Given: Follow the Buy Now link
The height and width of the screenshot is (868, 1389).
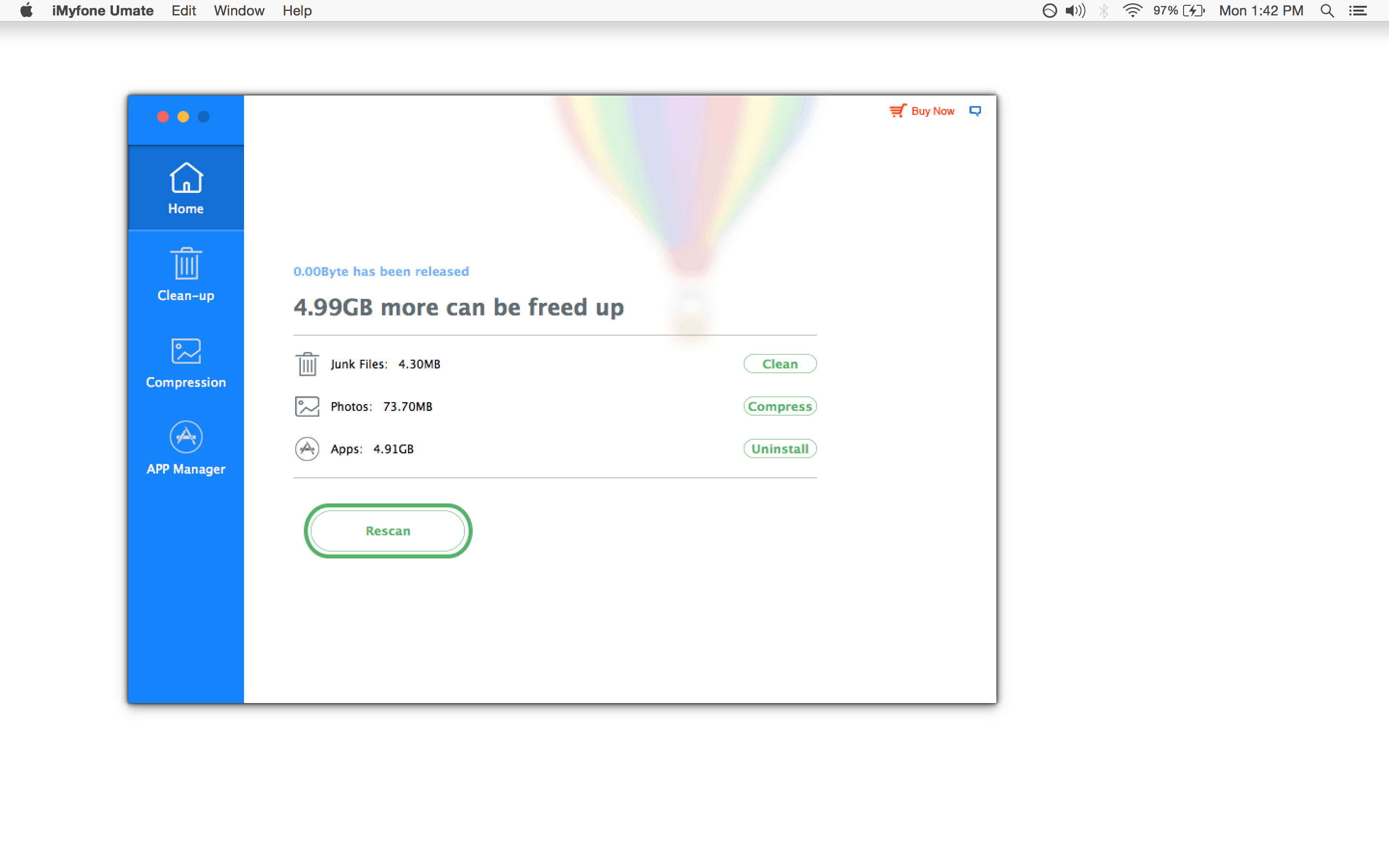Looking at the screenshot, I should [x=933, y=111].
